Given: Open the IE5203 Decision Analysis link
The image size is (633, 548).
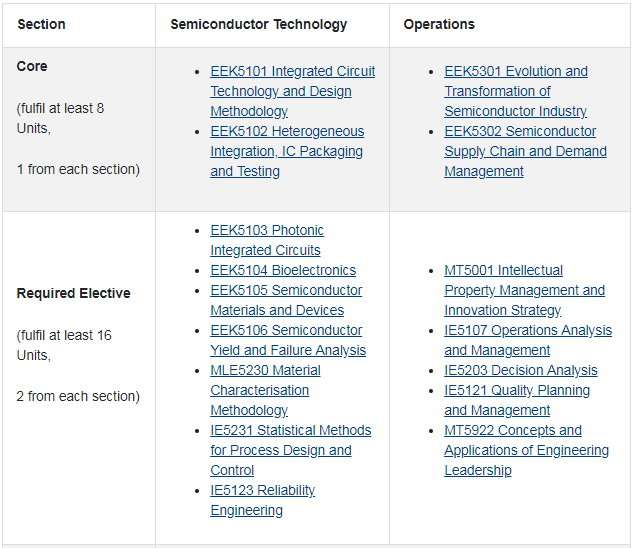Looking at the screenshot, I should click(x=521, y=370).
